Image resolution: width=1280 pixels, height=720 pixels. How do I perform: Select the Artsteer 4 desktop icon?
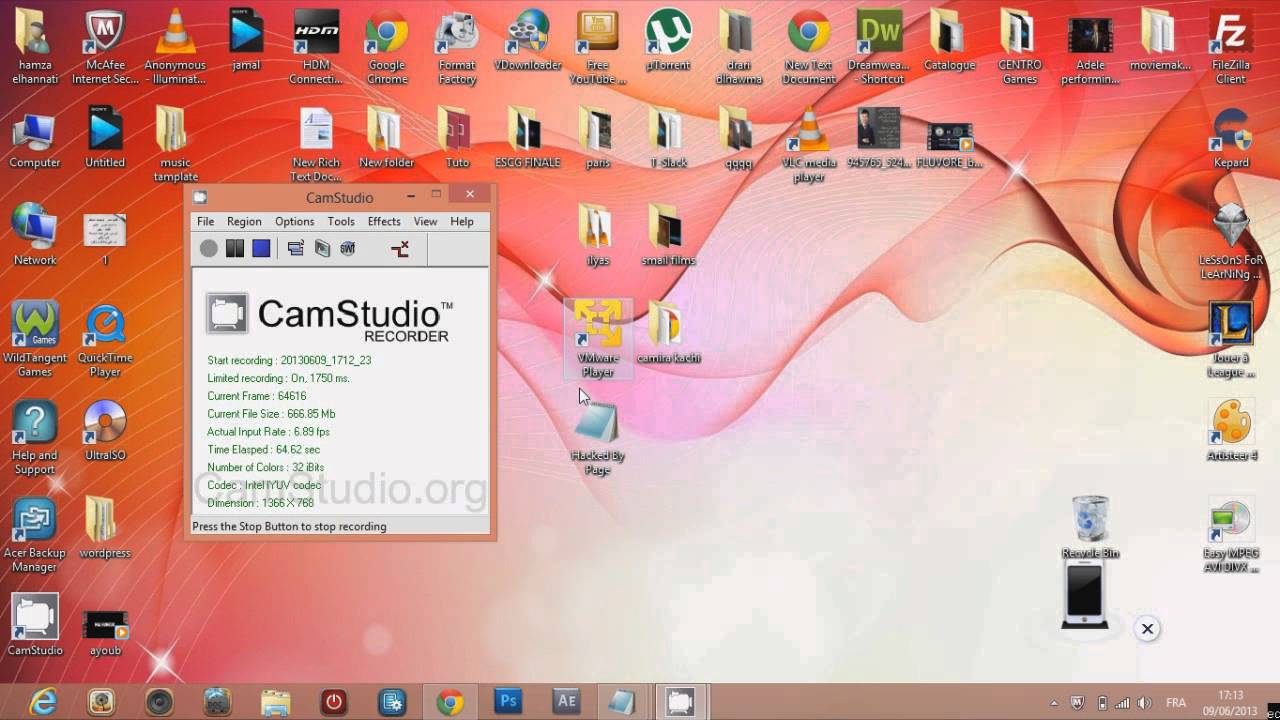click(x=1231, y=430)
